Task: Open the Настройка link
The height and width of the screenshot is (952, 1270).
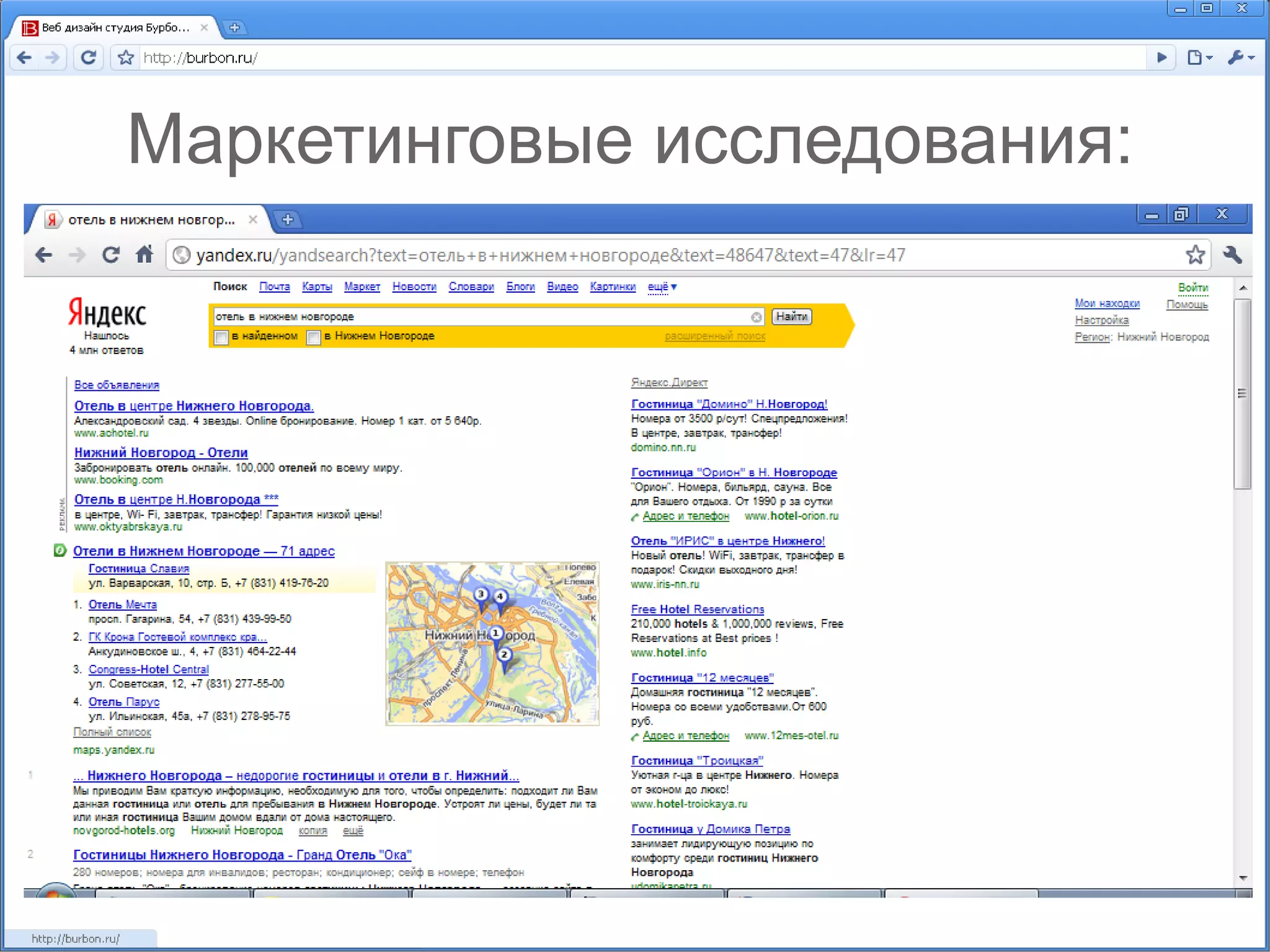Action: click(1101, 320)
